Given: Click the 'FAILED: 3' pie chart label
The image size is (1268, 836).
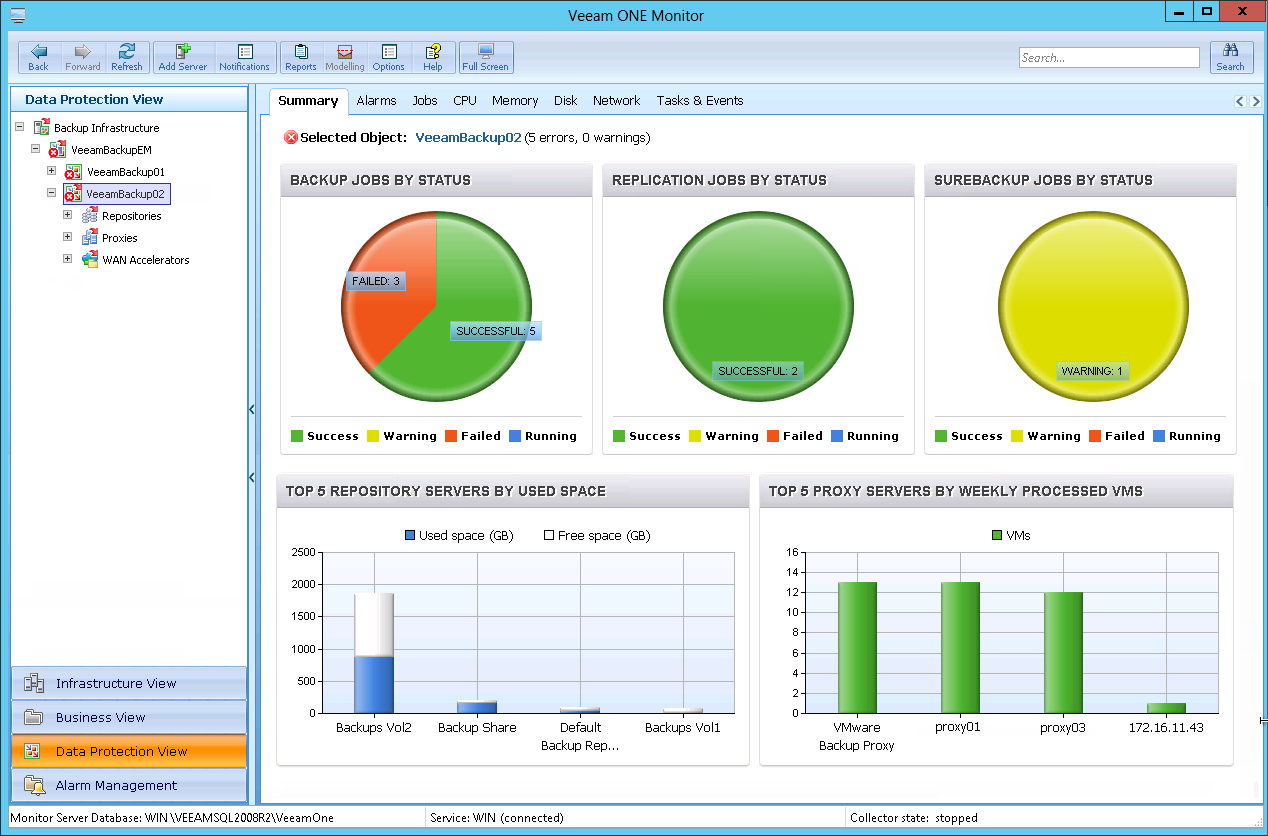Looking at the screenshot, I should pos(376,282).
